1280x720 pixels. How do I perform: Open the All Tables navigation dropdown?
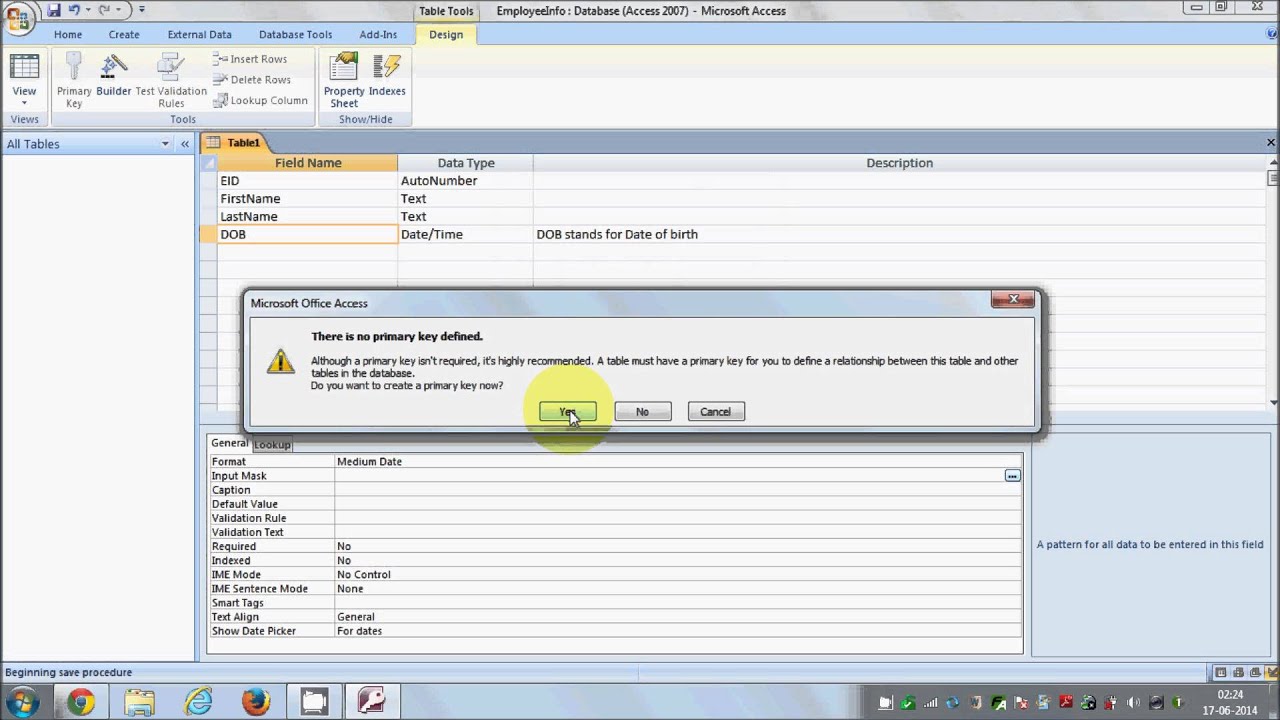click(165, 144)
